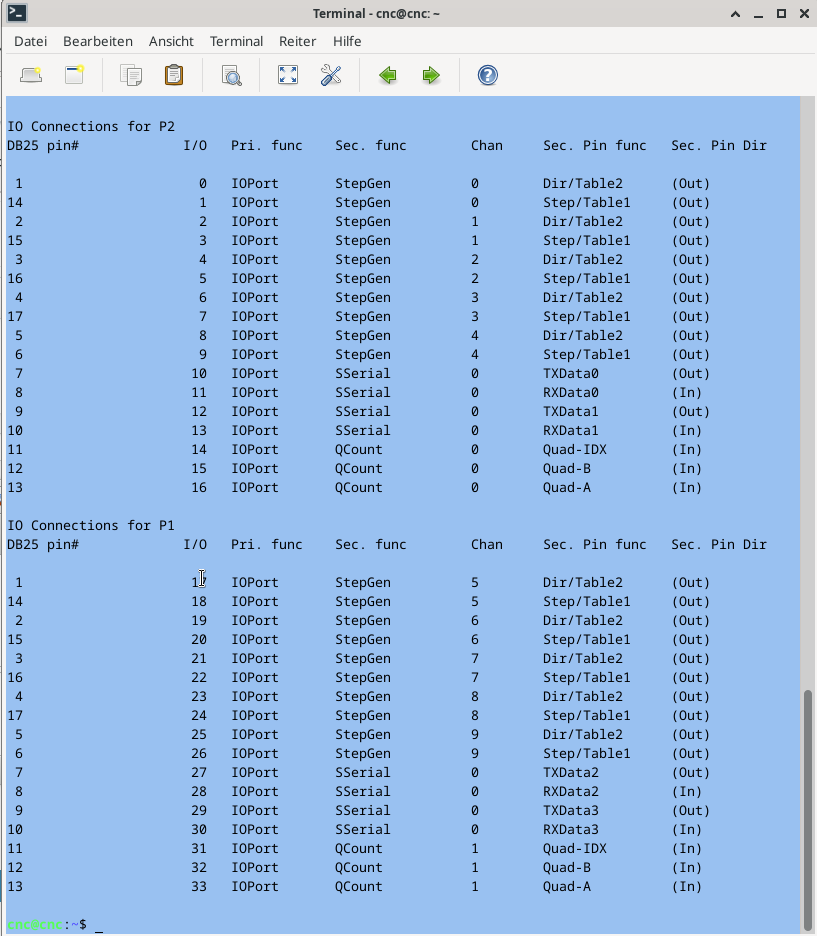Open a new terminal tab icon

[31, 75]
